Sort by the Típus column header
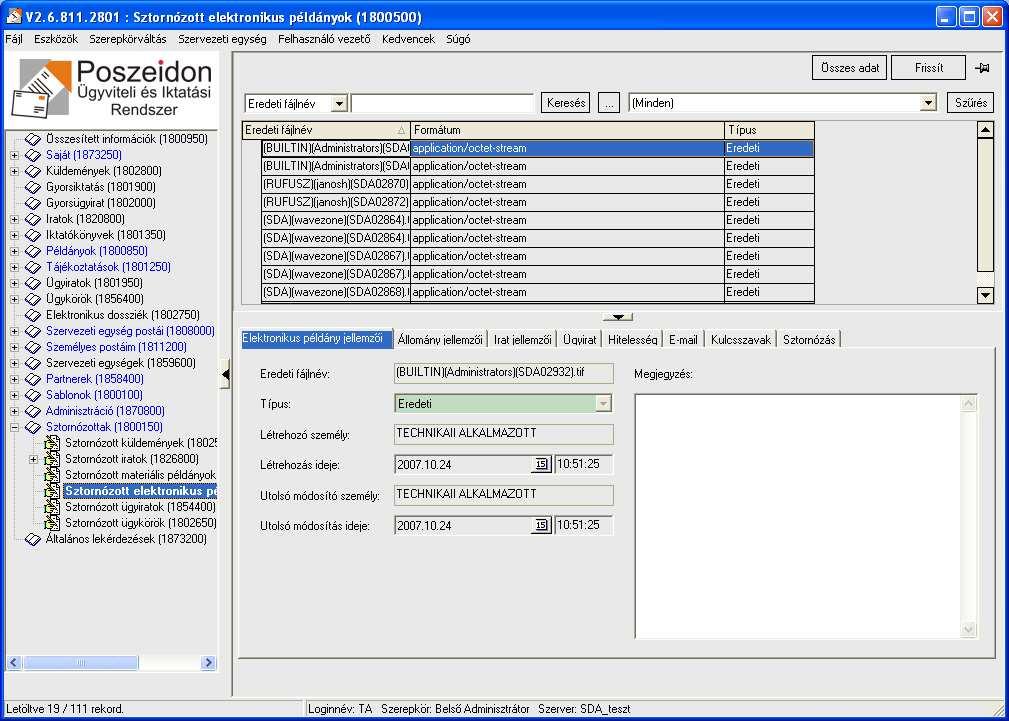Viewport: 1009px width, 721px height. 769,130
